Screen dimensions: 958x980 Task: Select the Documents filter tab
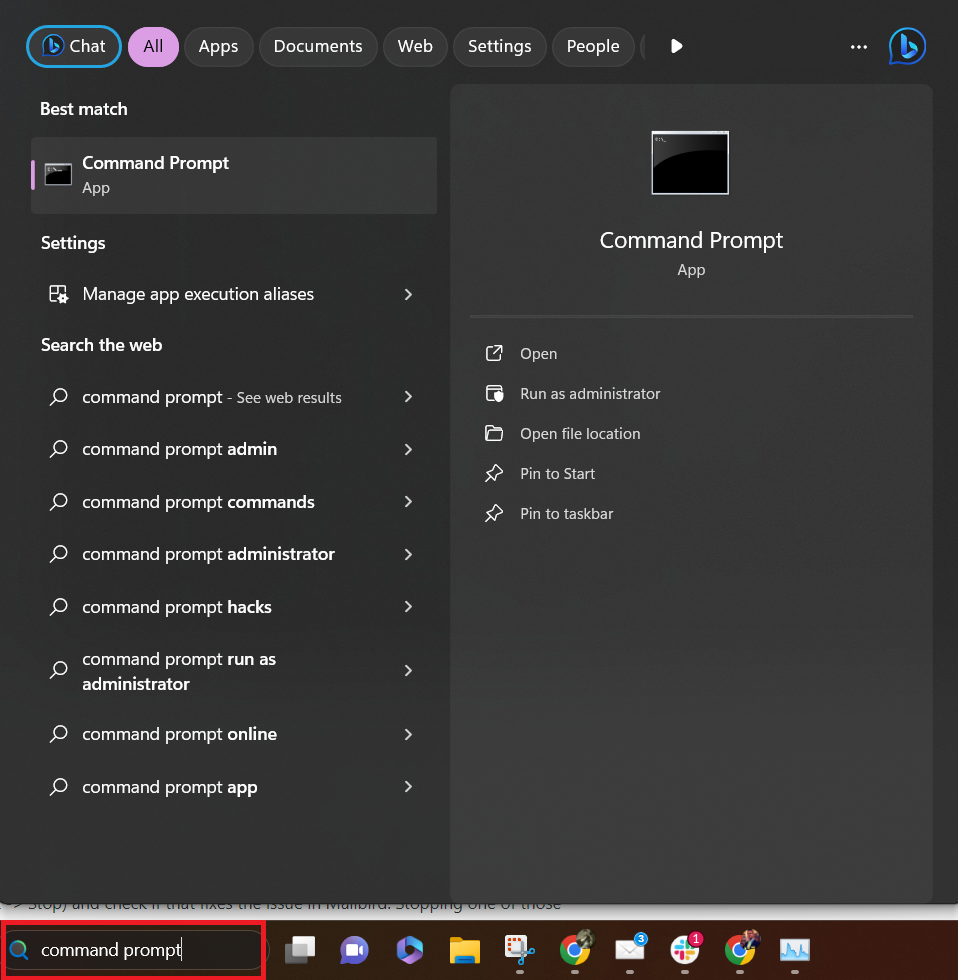318,46
